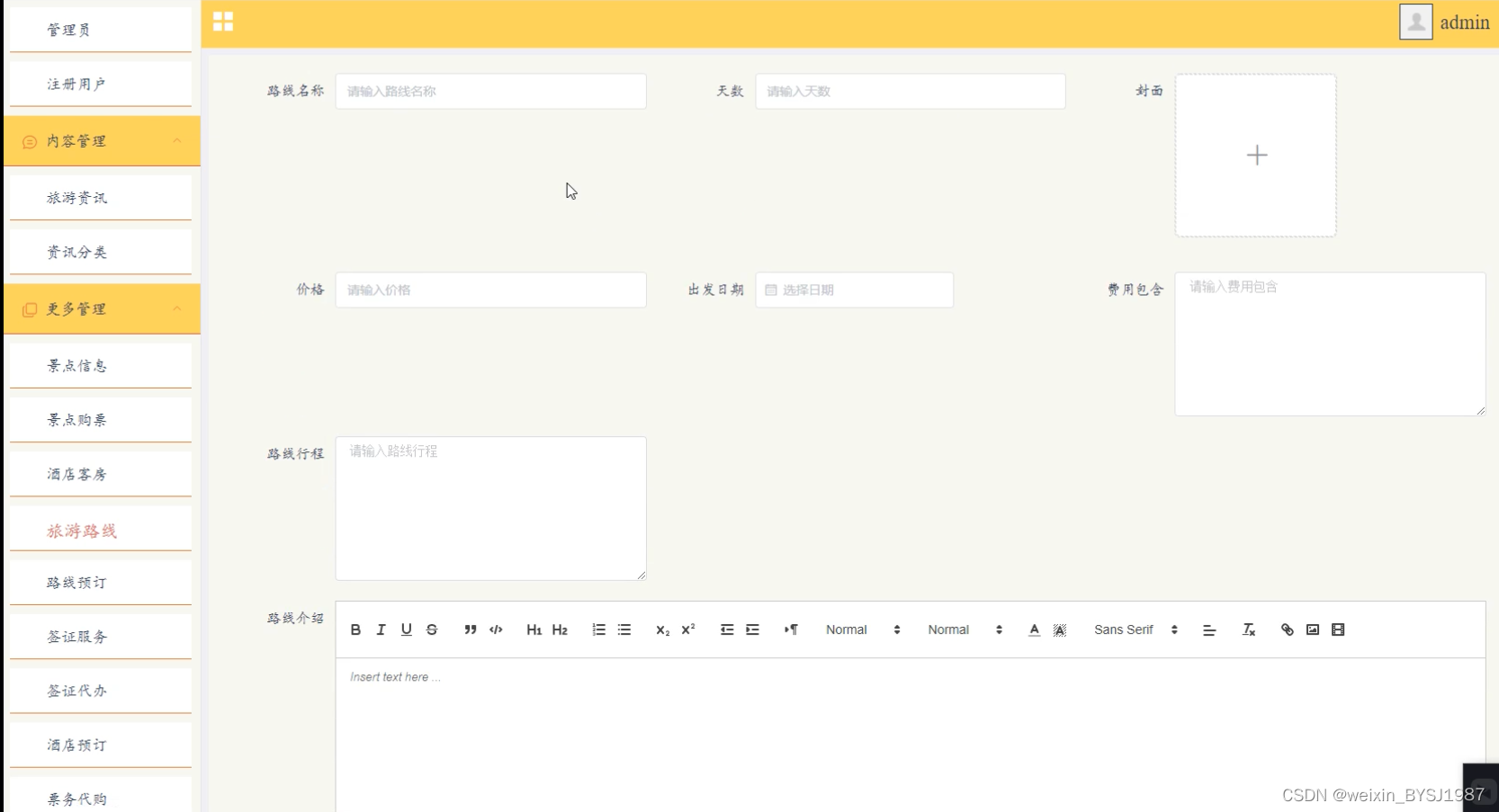Screen dimensions: 1499x812
Task: Open 旅游资讯 in the sidebar
Action: 100,198
